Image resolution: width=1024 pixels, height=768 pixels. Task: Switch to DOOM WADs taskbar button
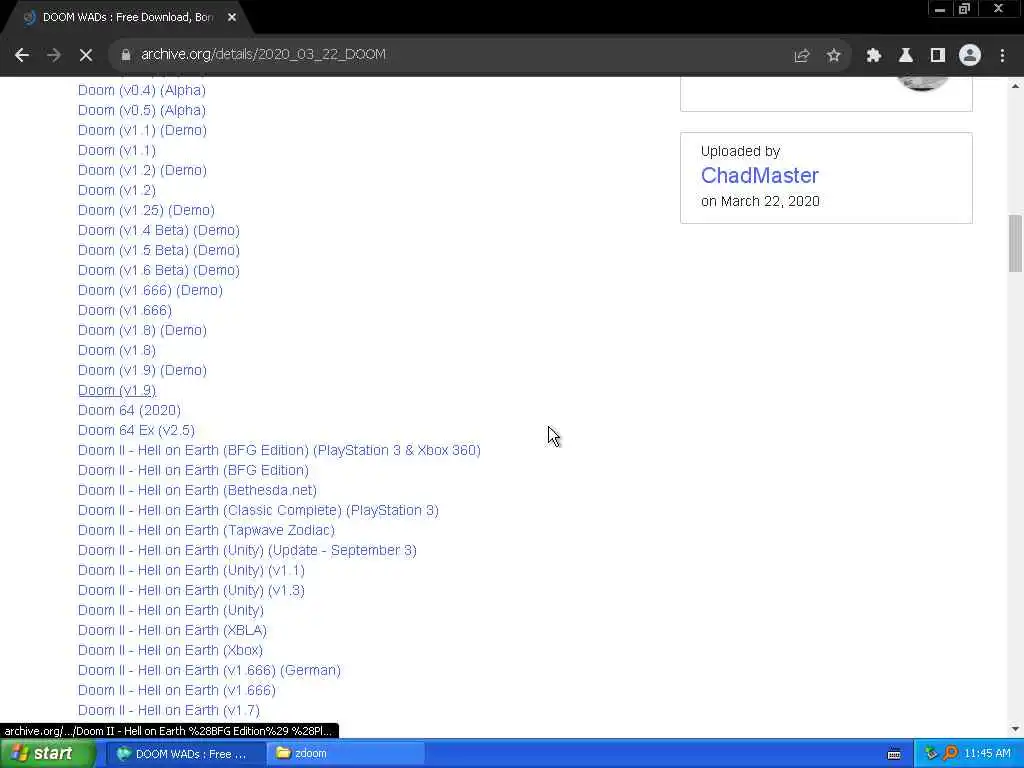point(184,754)
